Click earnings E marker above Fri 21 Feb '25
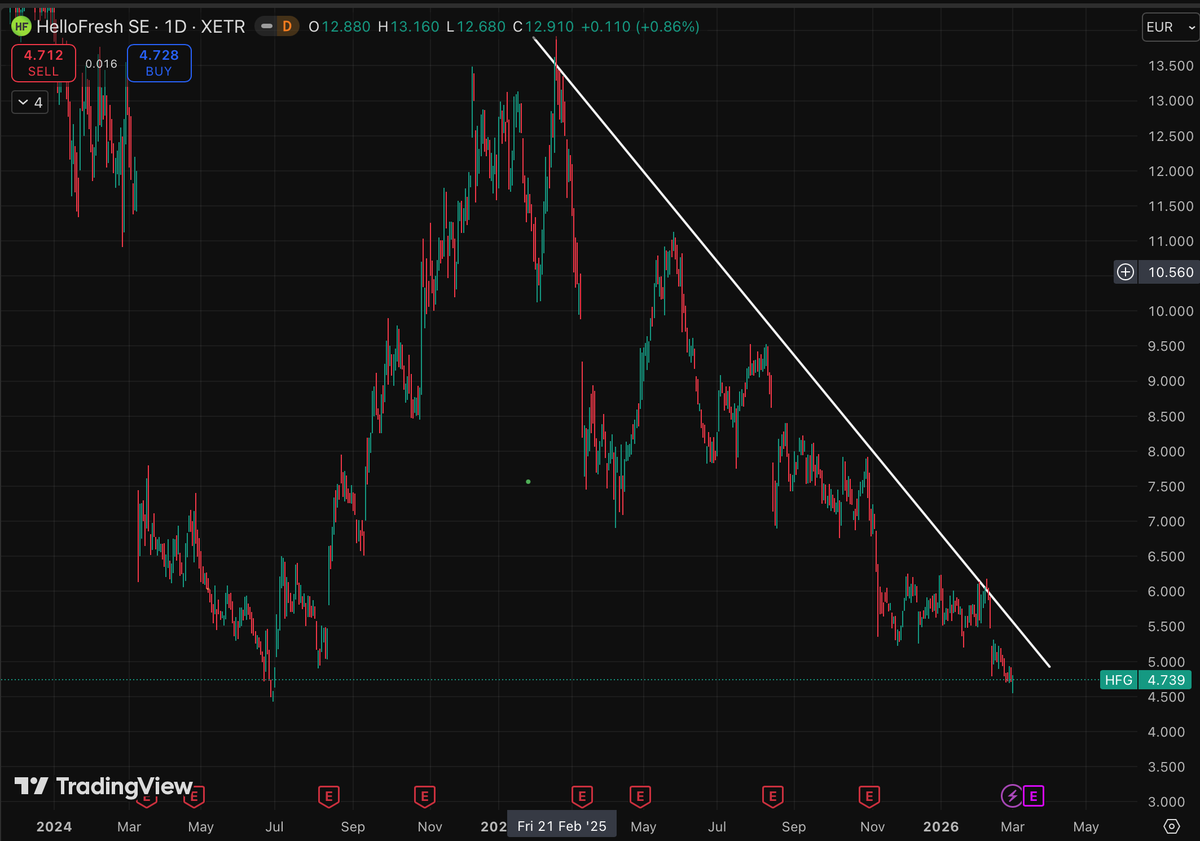1200x841 pixels. [x=581, y=796]
